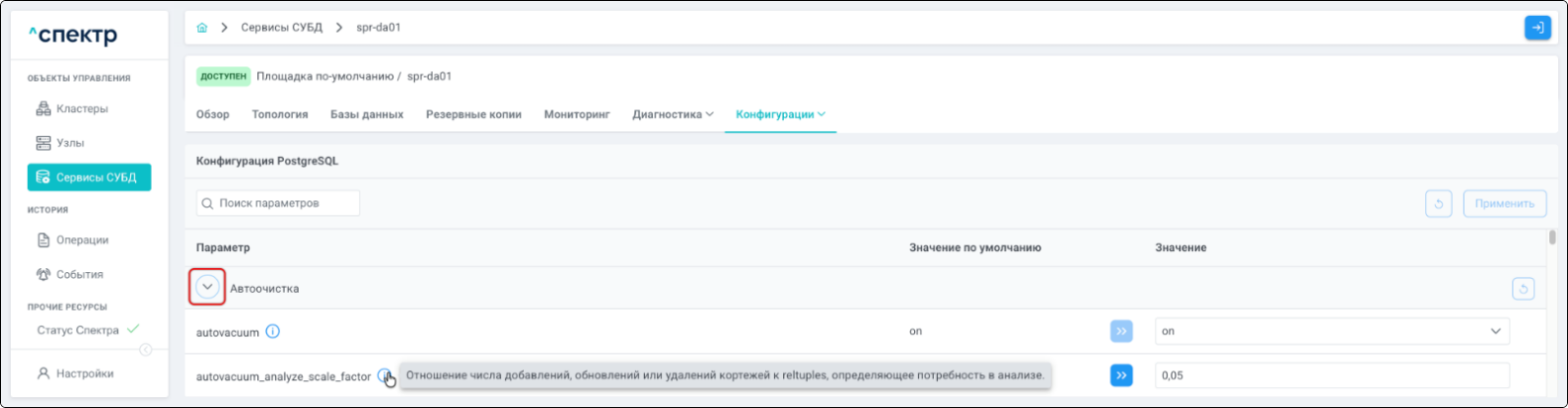Reset all parameters using the toolbar undo icon
This screenshot has height=408, width=1568.
pos(1438,204)
